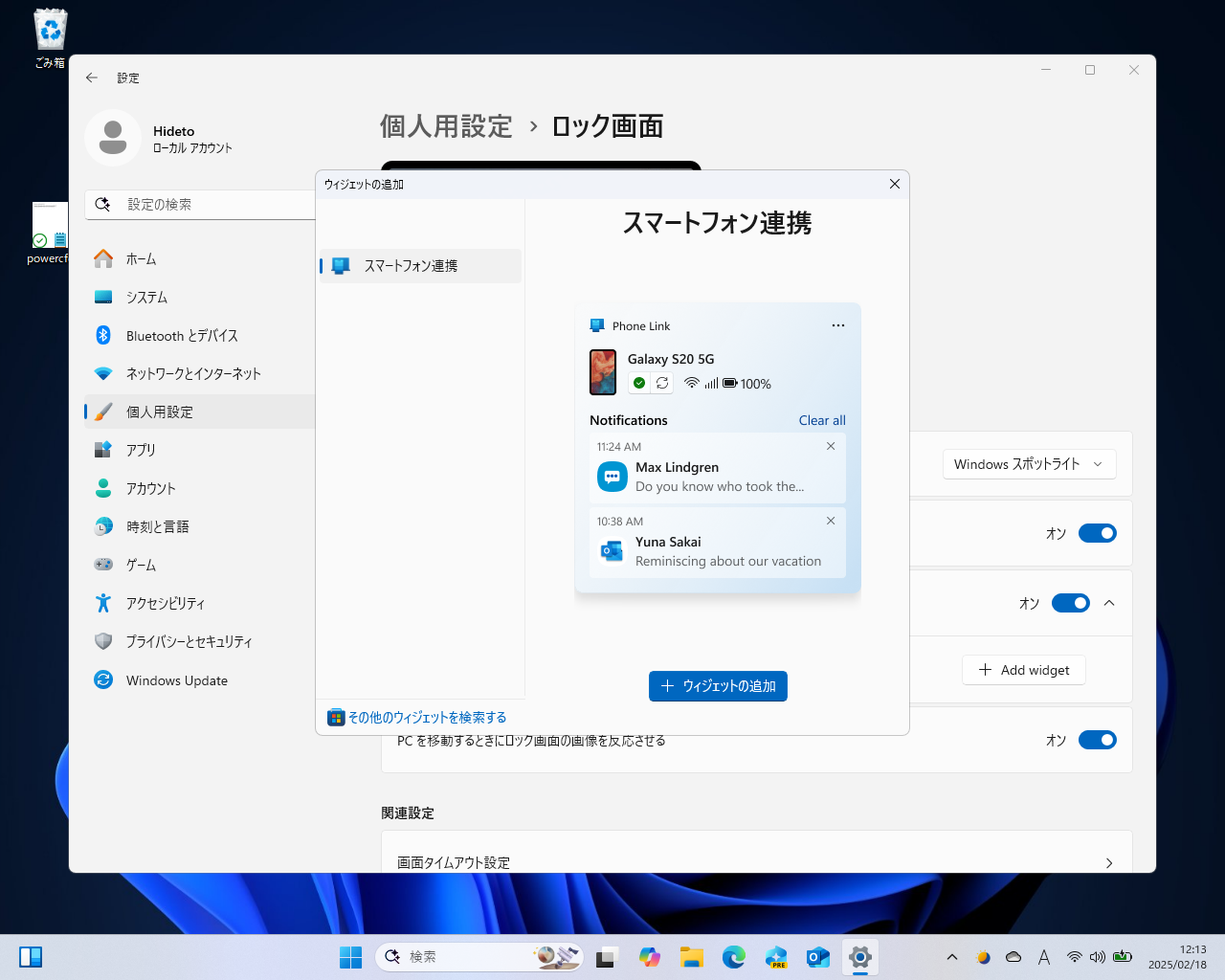This screenshot has width=1225, height=980.
Task: Clear all notifications via Clear all link
Action: [822, 420]
